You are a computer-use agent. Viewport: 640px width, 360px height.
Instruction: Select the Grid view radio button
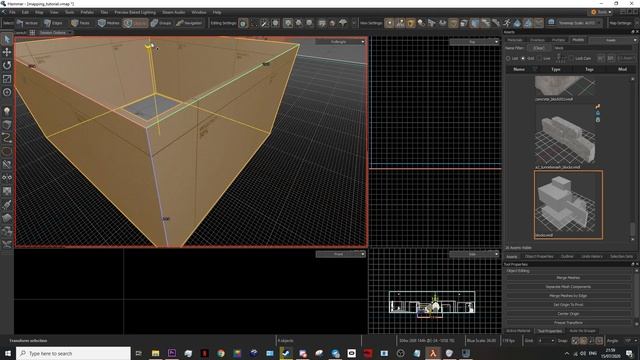click(523, 58)
